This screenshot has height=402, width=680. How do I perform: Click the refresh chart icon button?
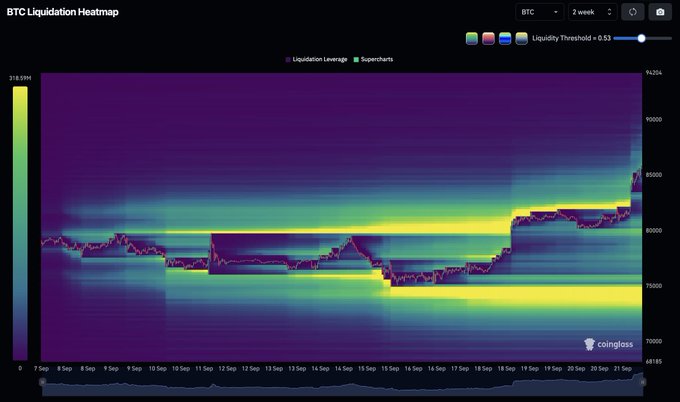633,12
